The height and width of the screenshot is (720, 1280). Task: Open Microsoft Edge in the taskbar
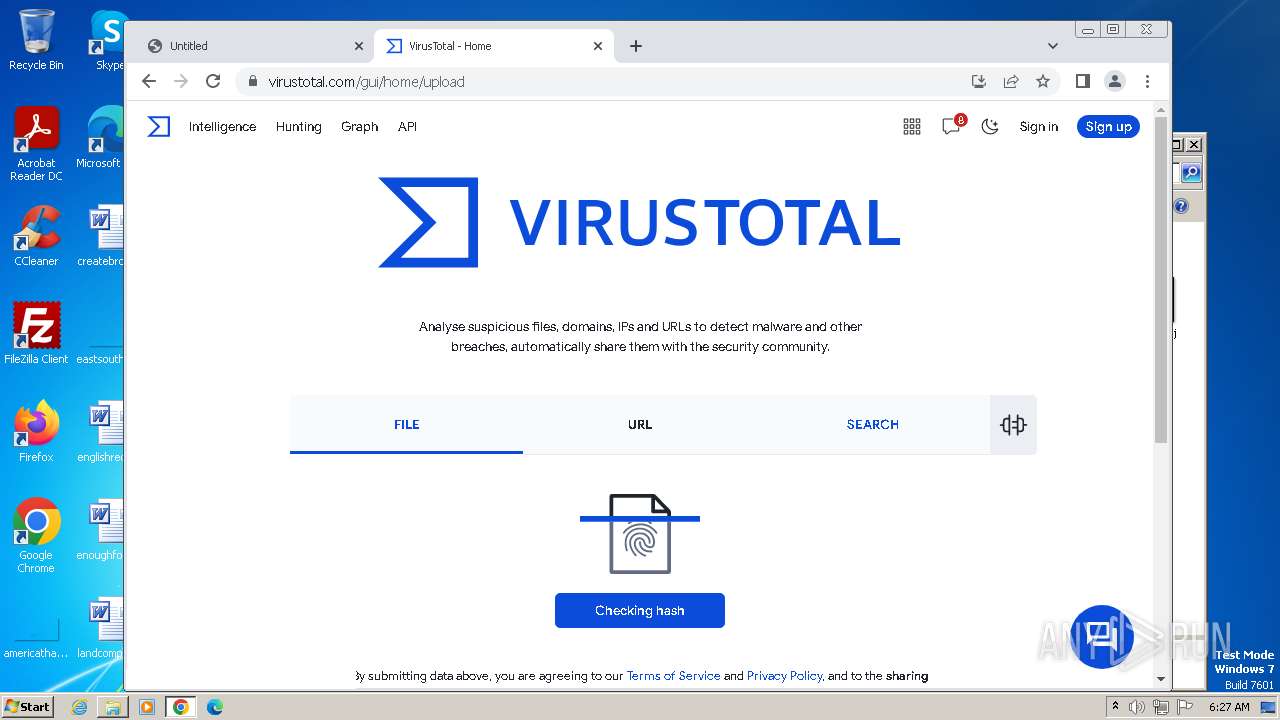pyautogui.click(x=214, y=707)
